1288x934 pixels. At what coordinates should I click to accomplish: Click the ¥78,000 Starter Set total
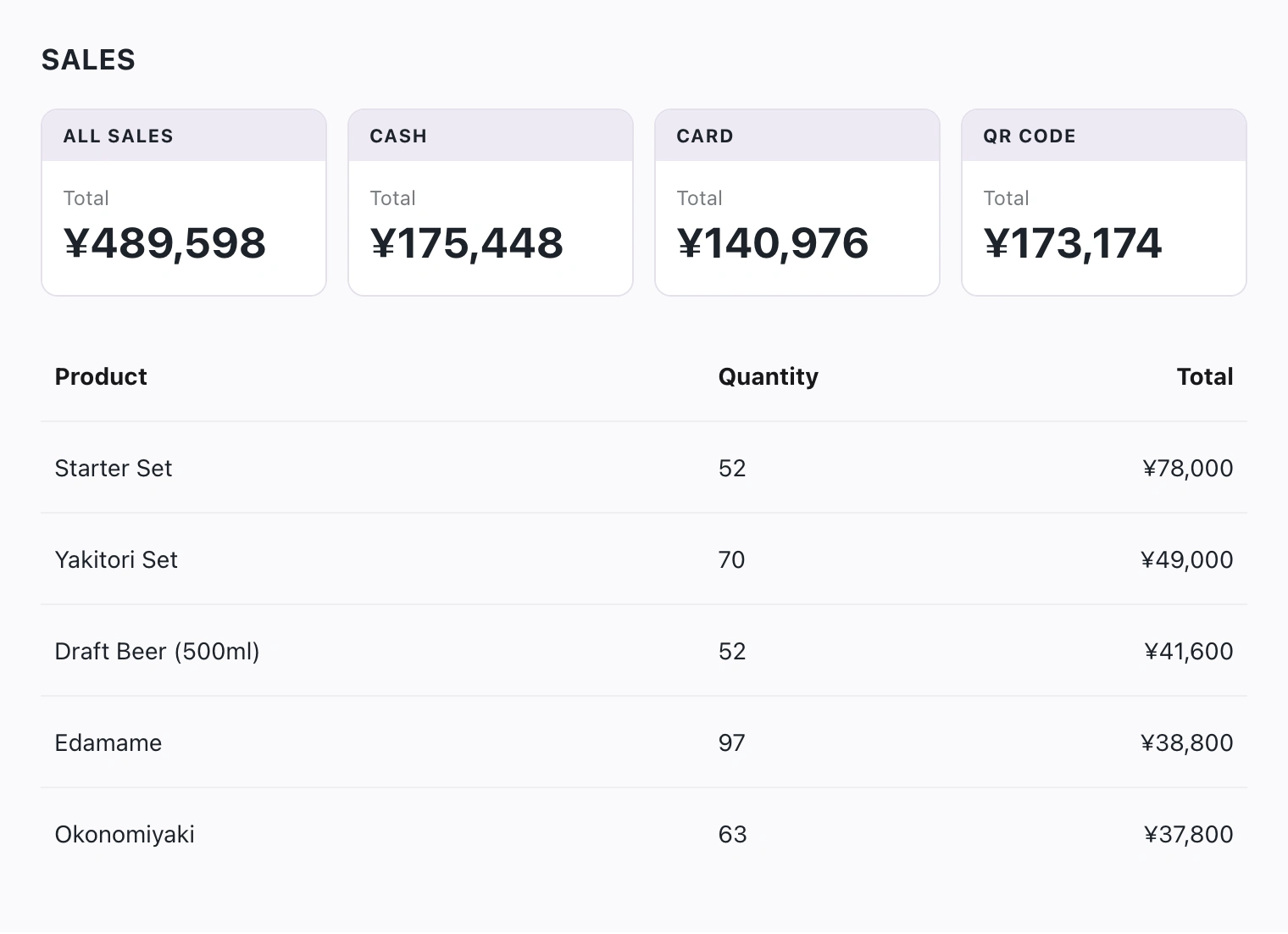1188,468
